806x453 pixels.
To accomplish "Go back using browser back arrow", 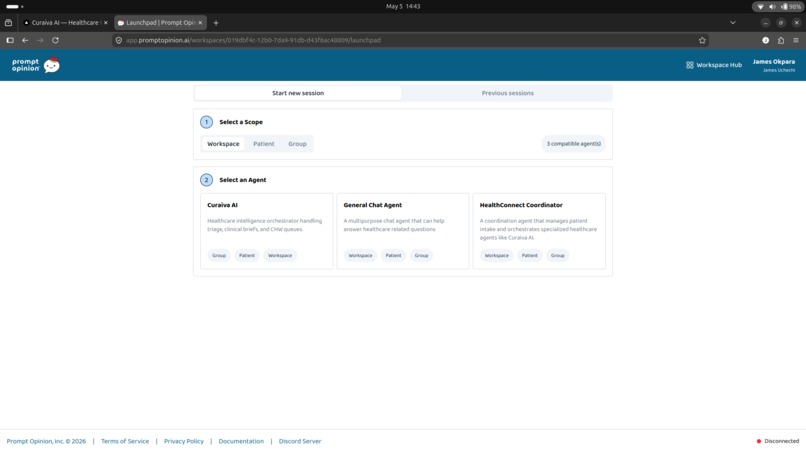I will [25, 40].
